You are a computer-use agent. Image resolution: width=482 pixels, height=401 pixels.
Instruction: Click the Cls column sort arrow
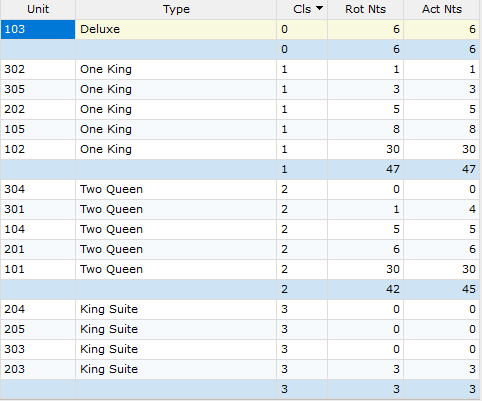319,8
